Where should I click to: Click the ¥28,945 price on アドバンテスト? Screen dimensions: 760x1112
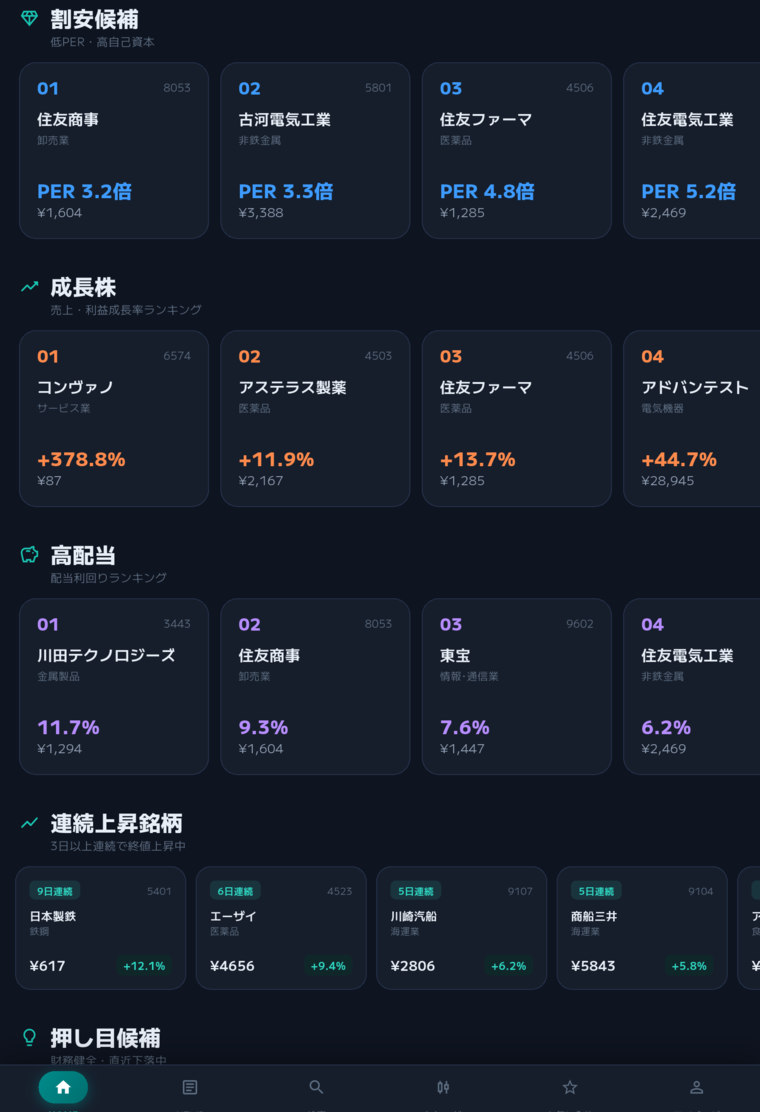tap(667, 481)
